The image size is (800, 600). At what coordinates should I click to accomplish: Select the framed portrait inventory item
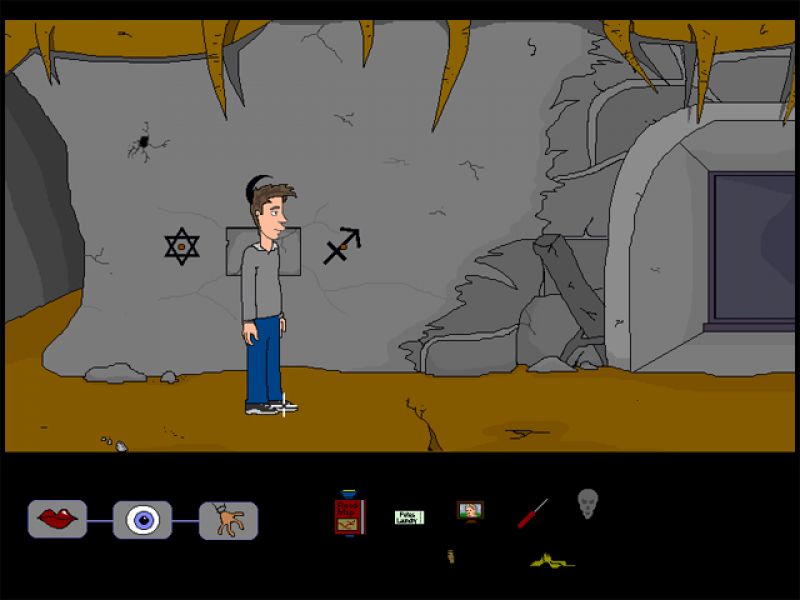tap(470, 511)
